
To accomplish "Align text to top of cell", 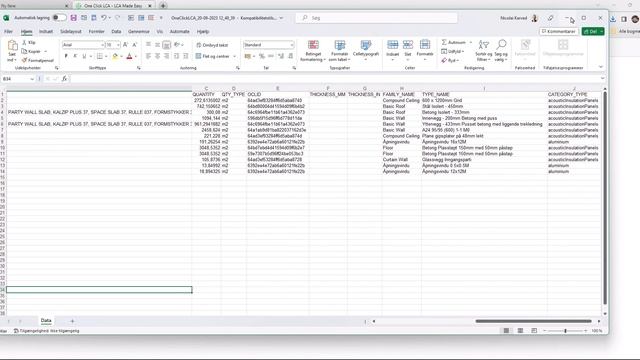I will pos(148,45).
